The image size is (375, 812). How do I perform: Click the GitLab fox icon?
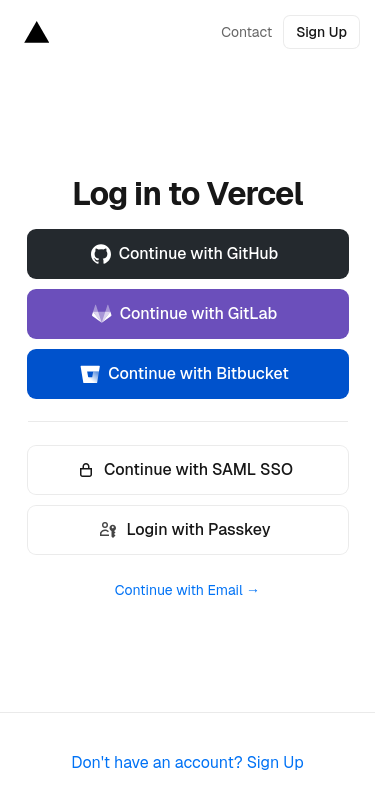102,314
